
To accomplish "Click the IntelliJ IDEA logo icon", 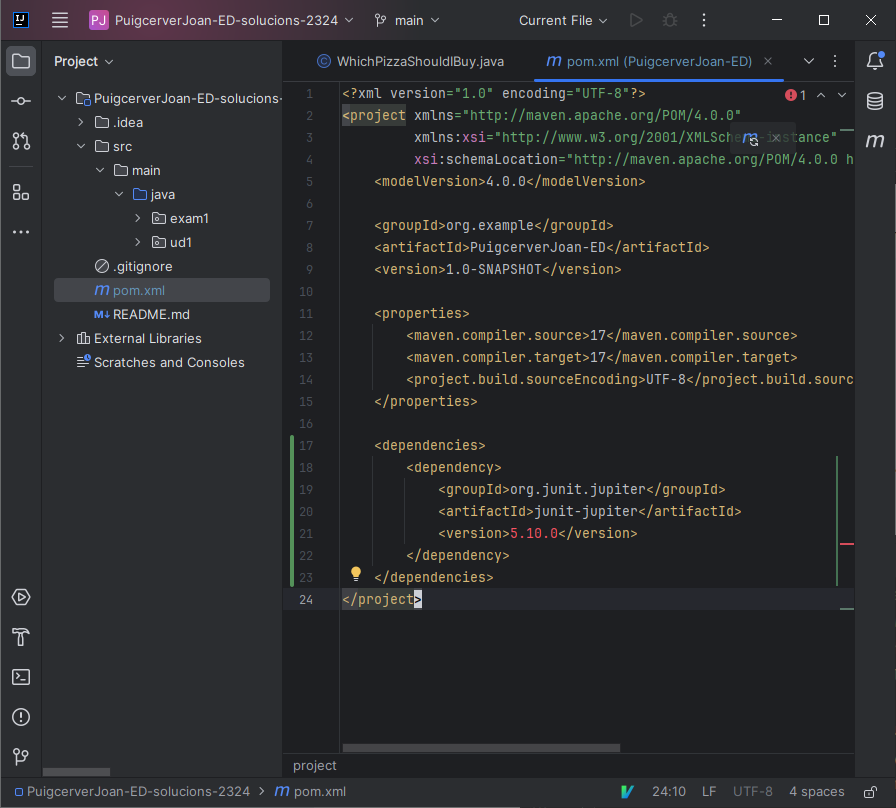I will (21, 20).
